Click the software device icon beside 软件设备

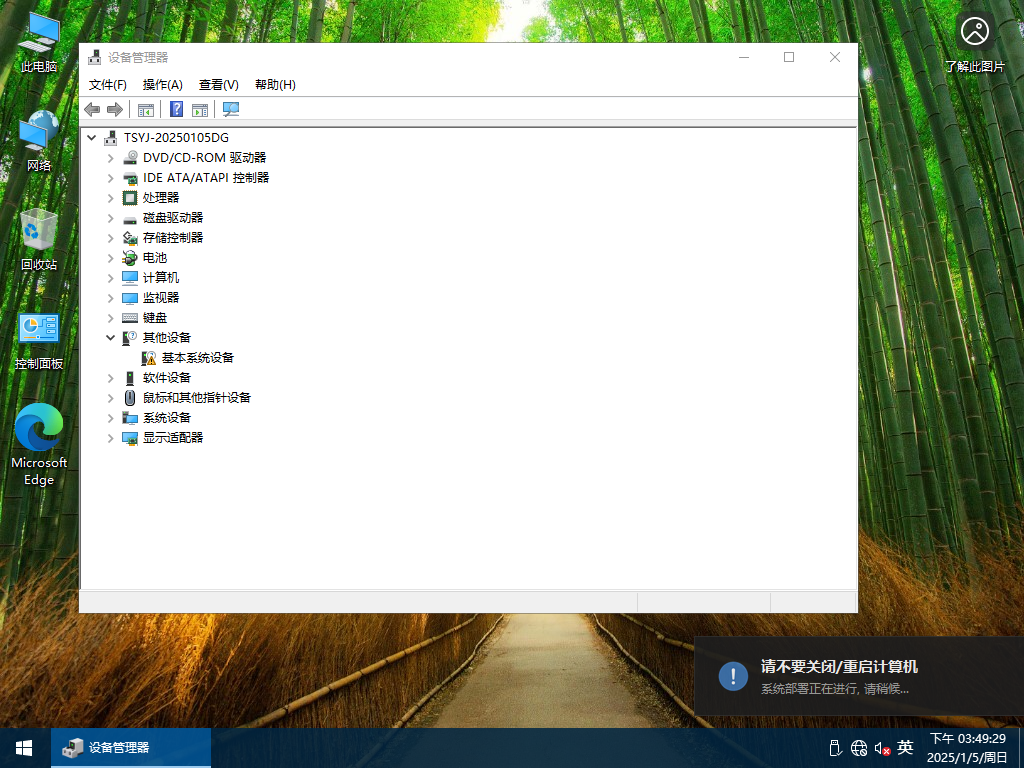pos(130,378)
